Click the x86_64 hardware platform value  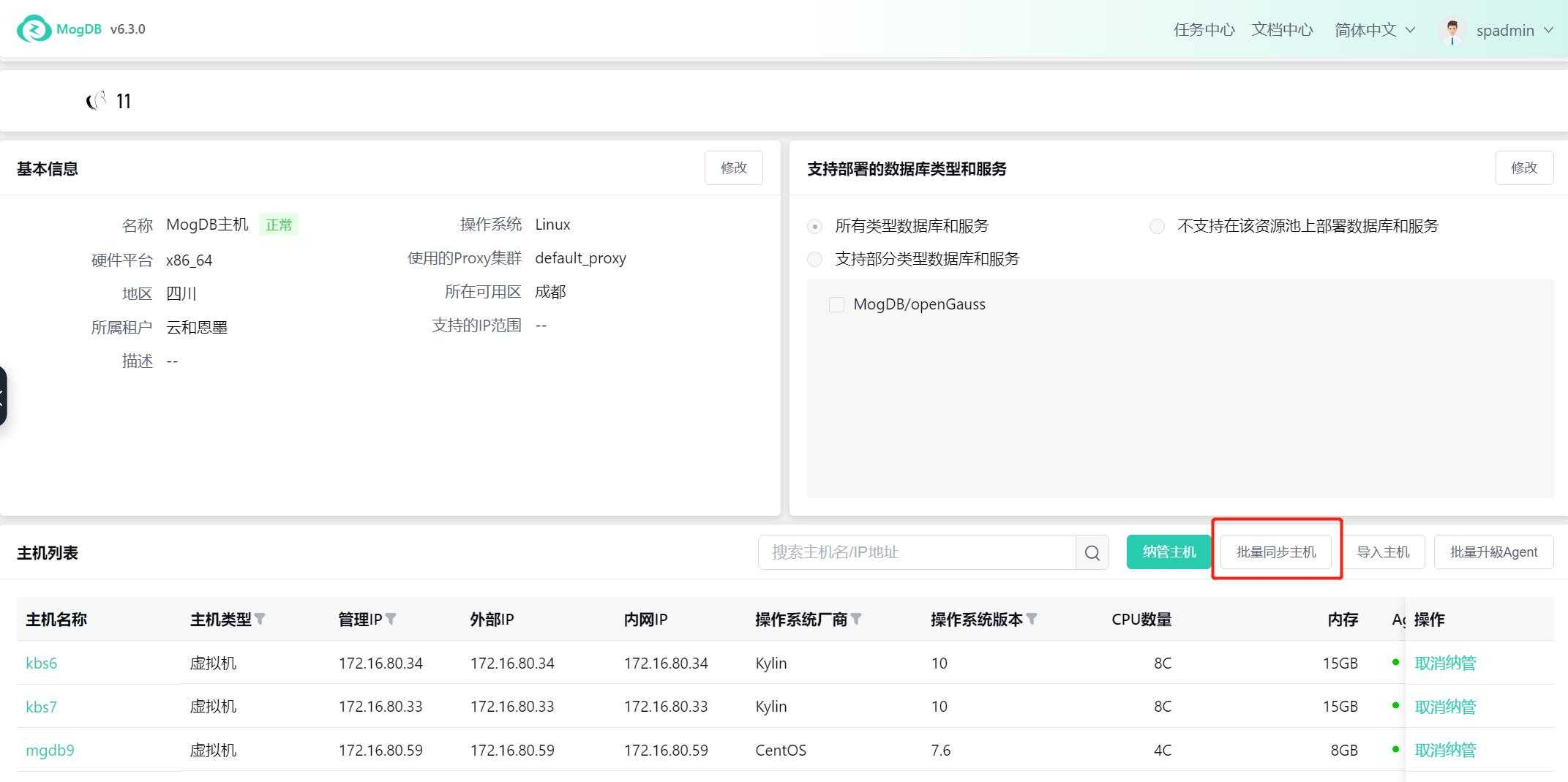pyautogui.click(x=189, y=260)
